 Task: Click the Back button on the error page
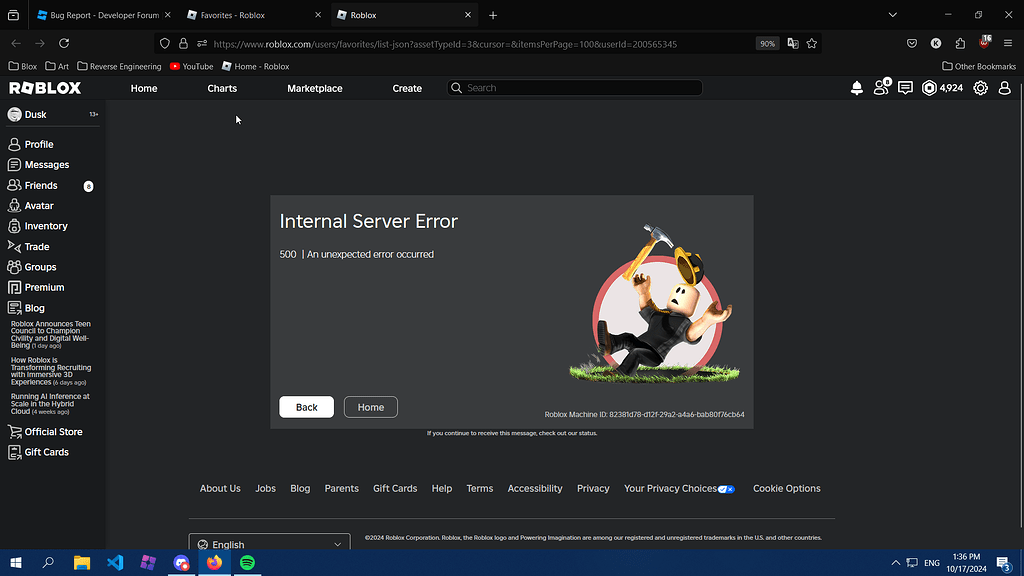pos(306,407)
